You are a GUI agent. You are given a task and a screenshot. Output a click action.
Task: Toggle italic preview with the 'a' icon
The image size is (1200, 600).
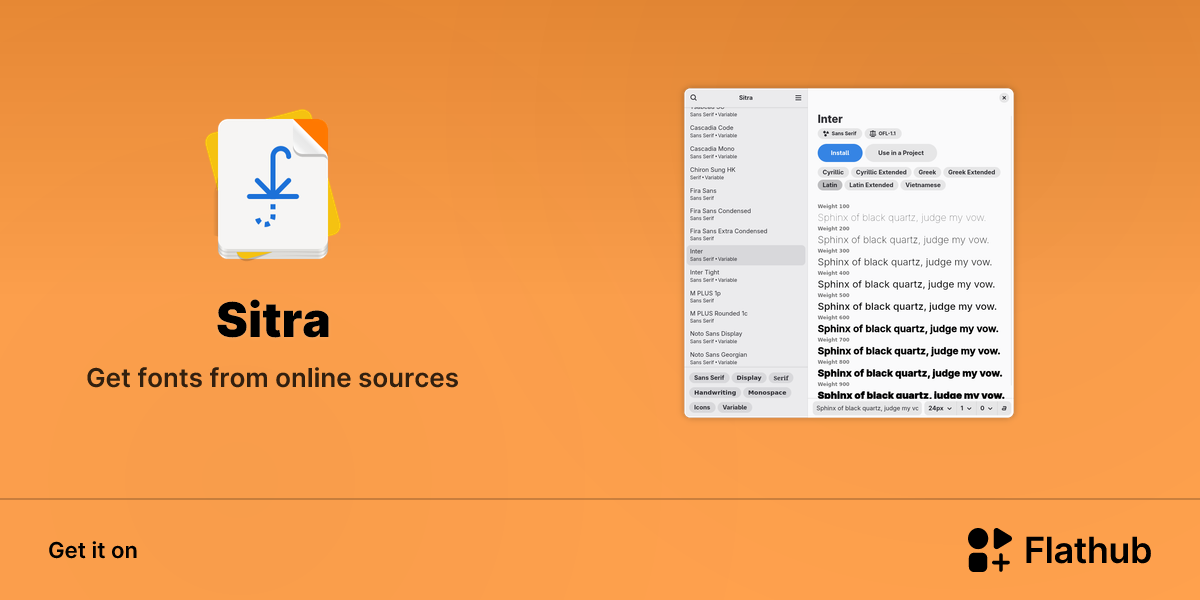[1004, 408]
